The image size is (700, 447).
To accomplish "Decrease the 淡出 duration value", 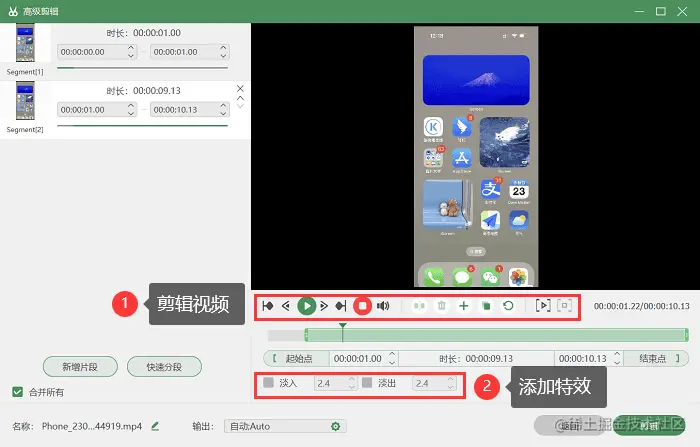I will [x=450, y=387].
